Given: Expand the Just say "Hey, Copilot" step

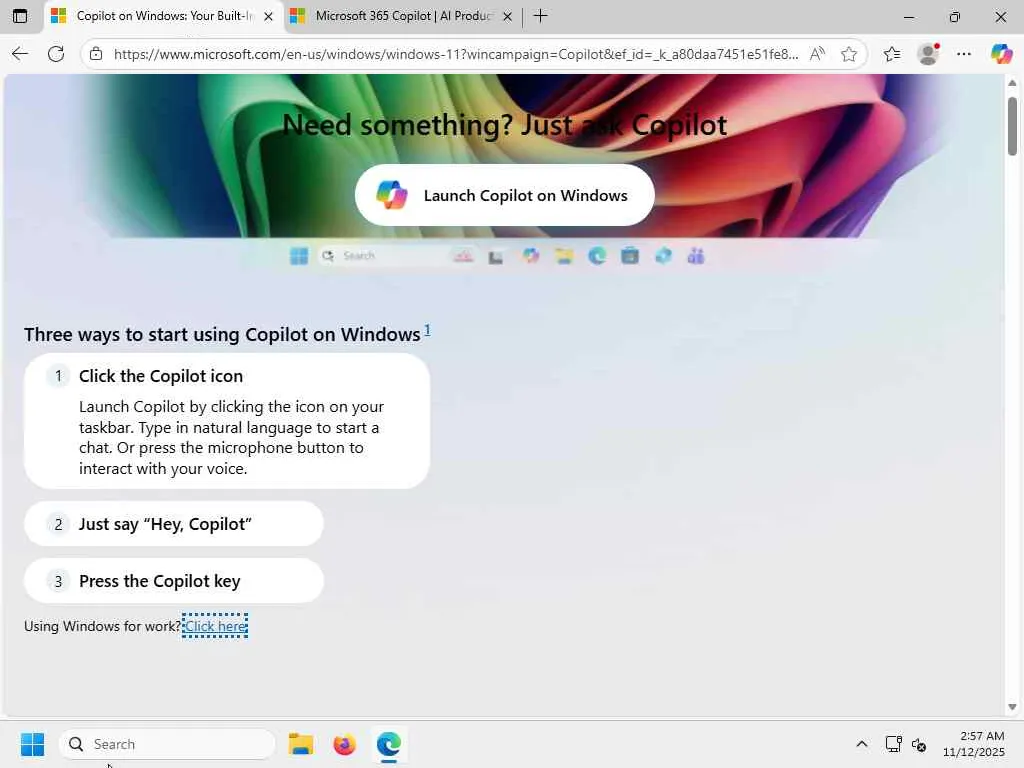Looking at the screenshot, I should [x=174, y=524].
